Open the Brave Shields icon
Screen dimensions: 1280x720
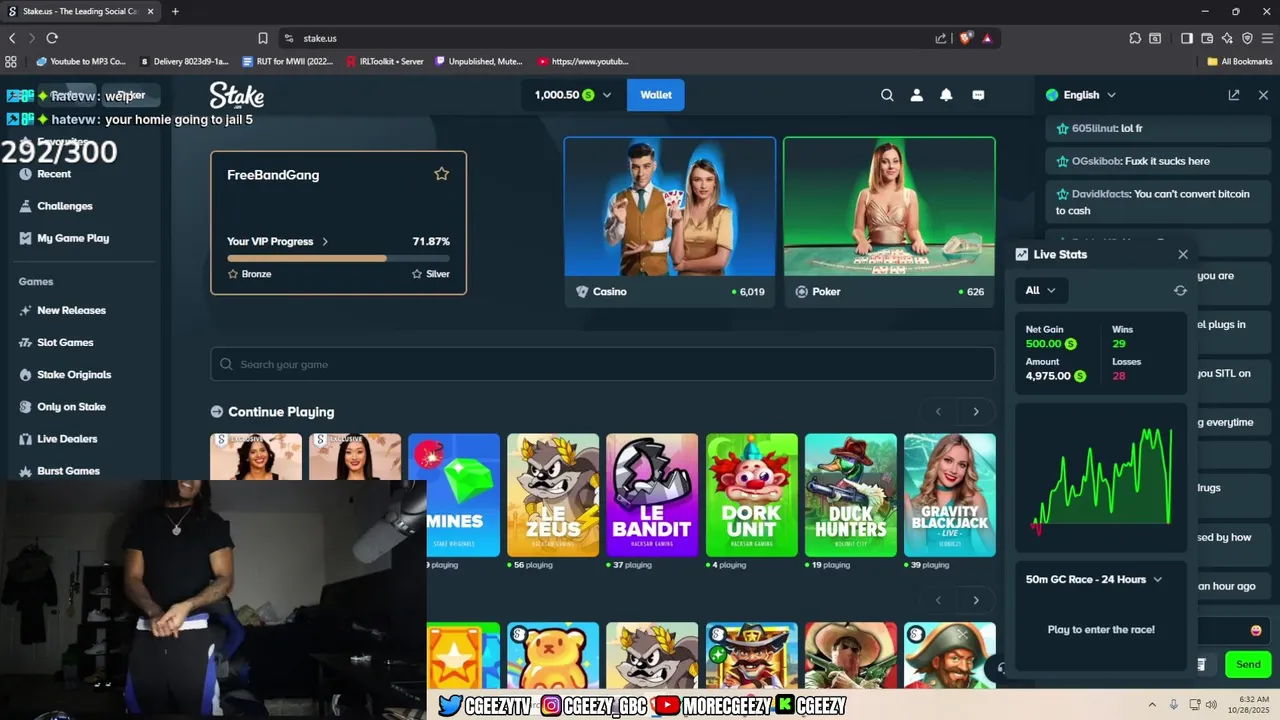point(966,38)
